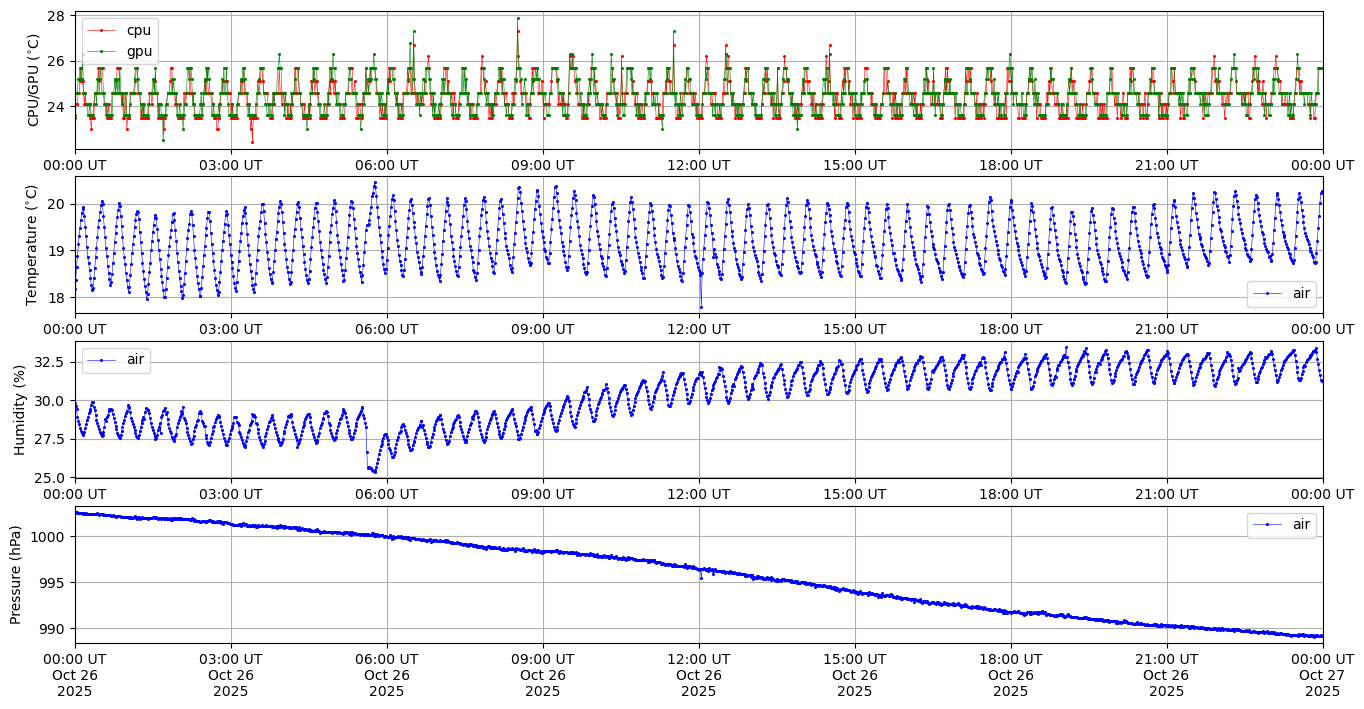The image size is (1364, 709).
Task: Click the highest GPU temperature spike near 08:30
Action: click(518, 18)
